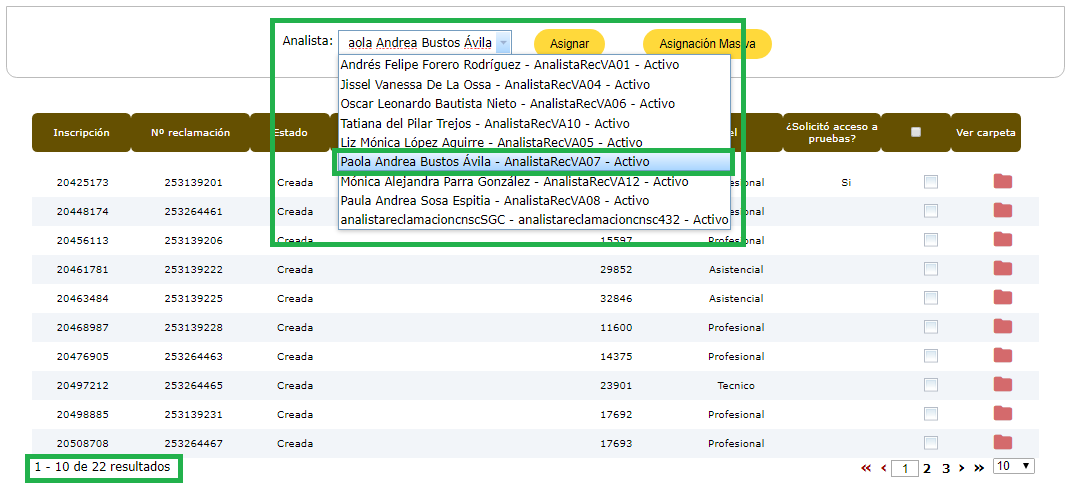The image size is (1078, 489).
Task: Open results-per-page dropdown showing 10
Action: [1013, 467]
